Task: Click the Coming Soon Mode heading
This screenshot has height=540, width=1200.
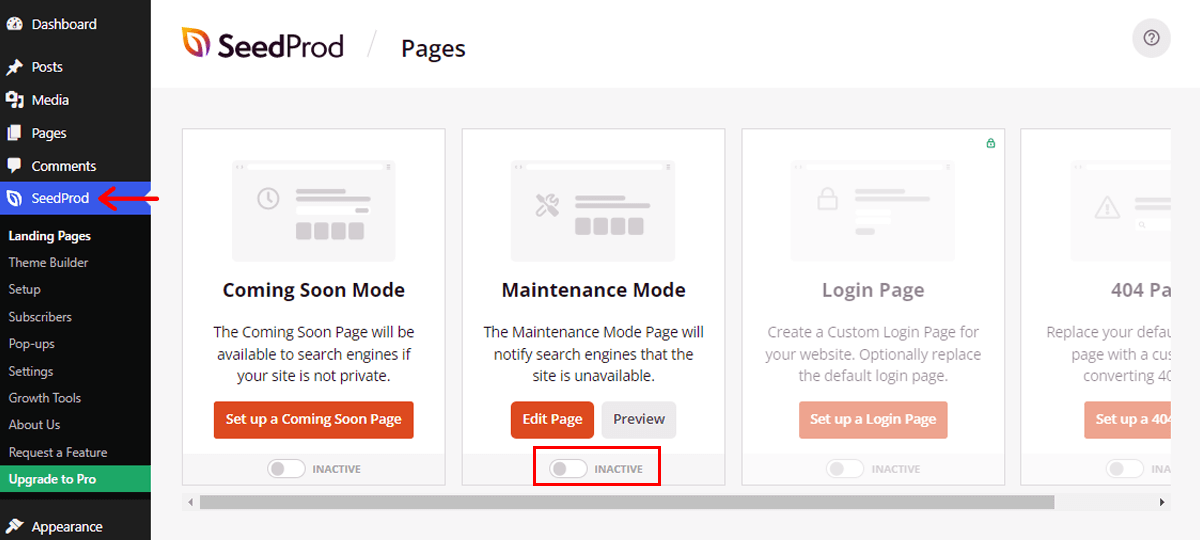Action: (x=313, y=290)
